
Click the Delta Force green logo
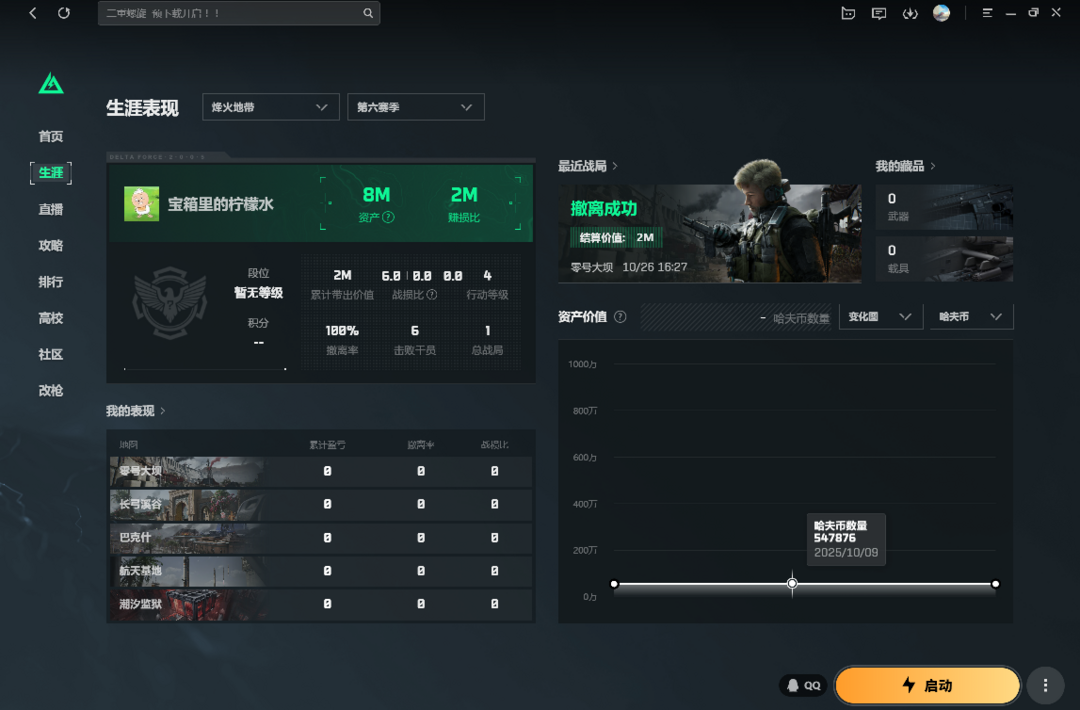[51, 84]
